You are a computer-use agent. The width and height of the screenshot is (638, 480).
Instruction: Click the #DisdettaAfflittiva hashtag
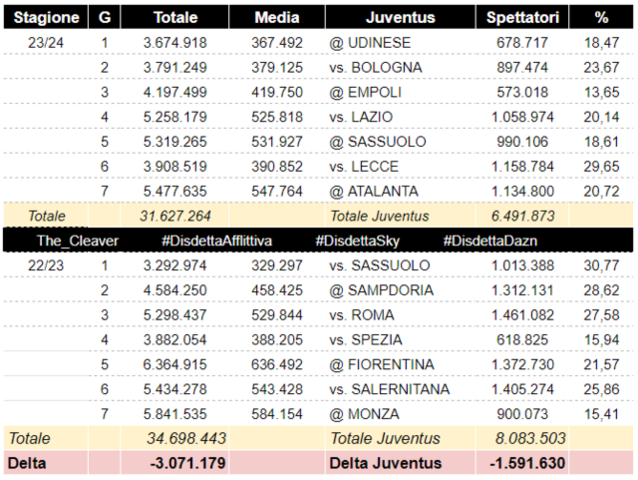pos(216,241)
